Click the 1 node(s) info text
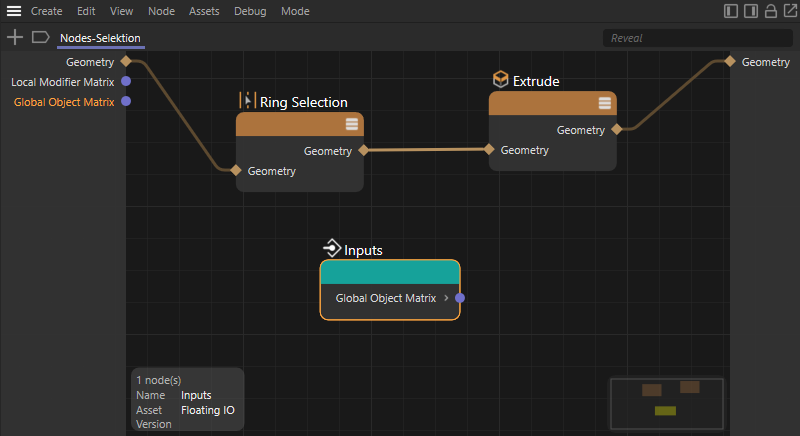 [x=159, y=380]
